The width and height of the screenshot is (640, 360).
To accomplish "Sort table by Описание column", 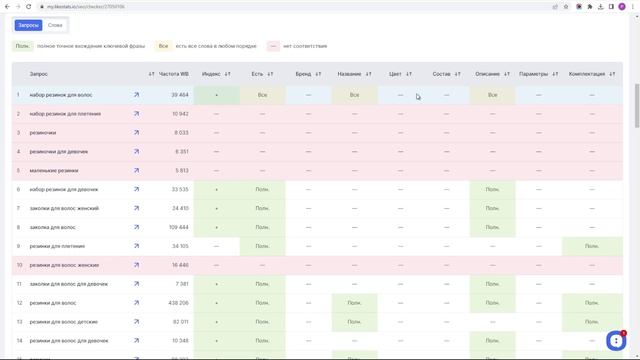I will (507, 74).
